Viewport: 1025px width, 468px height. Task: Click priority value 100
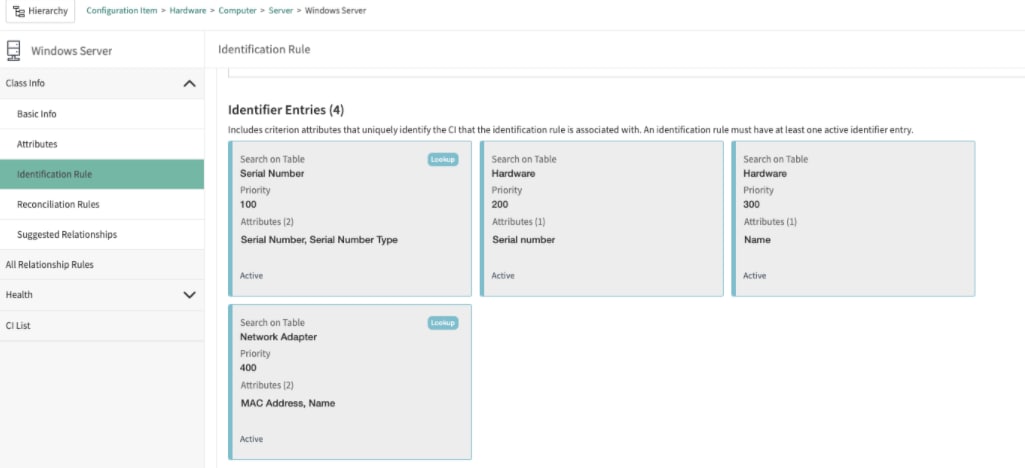pyautogui.click(x=248, y=205)
